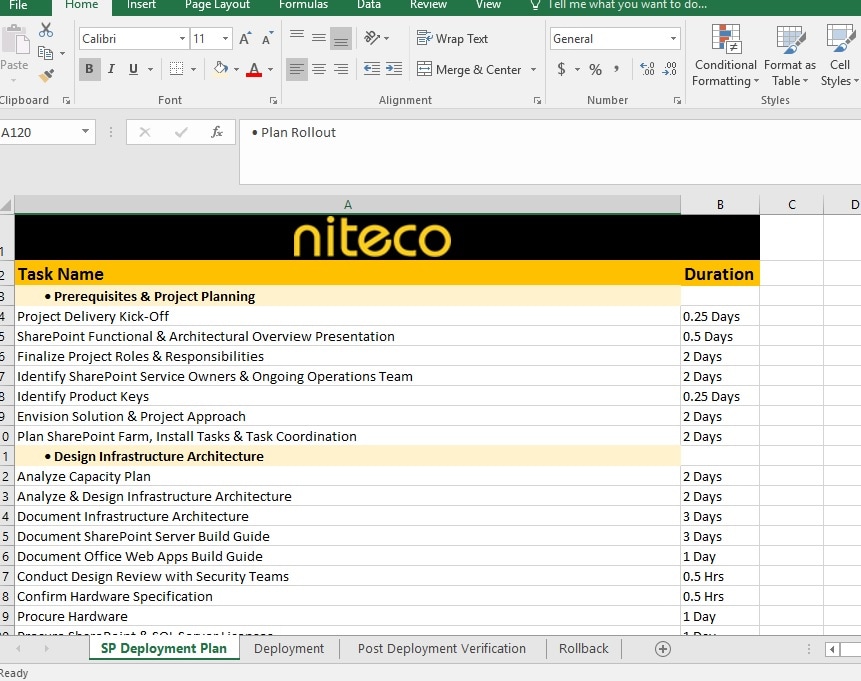Switch to Data tab

369,5
